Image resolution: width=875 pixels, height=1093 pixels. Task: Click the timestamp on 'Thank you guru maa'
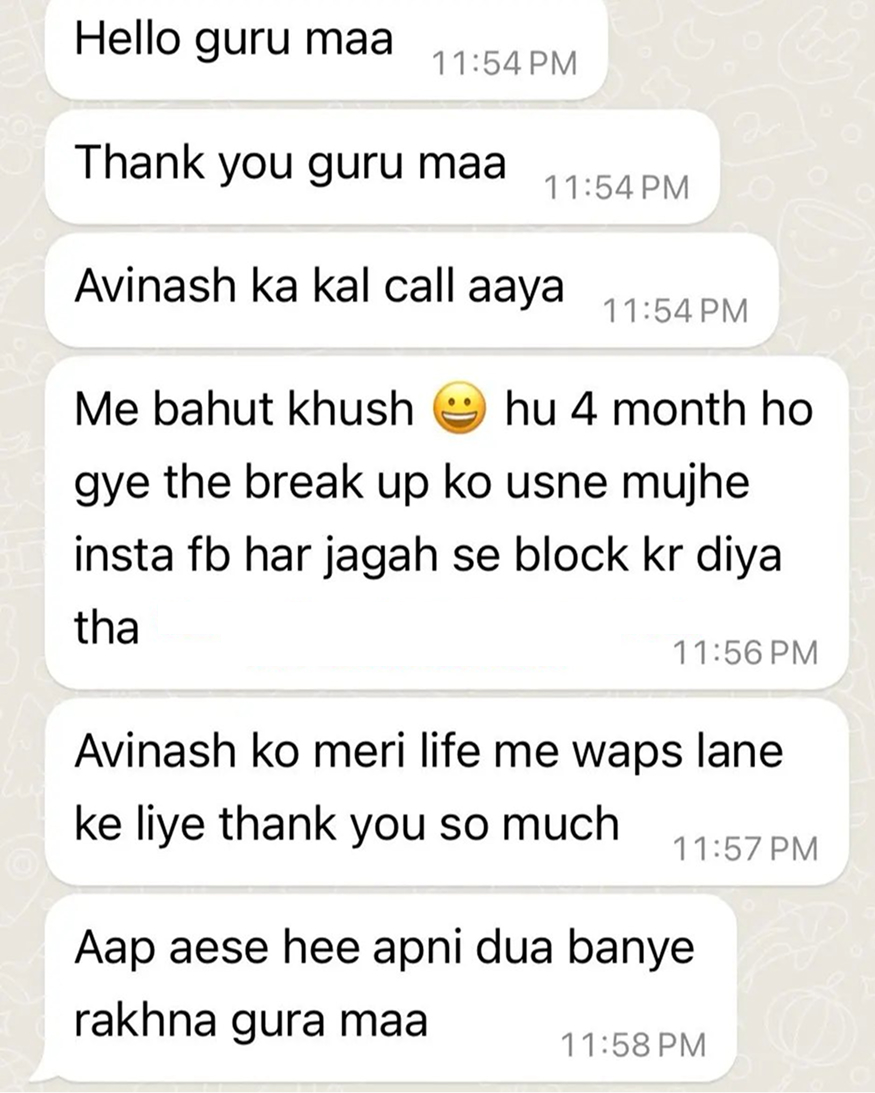tap(616, 188)
